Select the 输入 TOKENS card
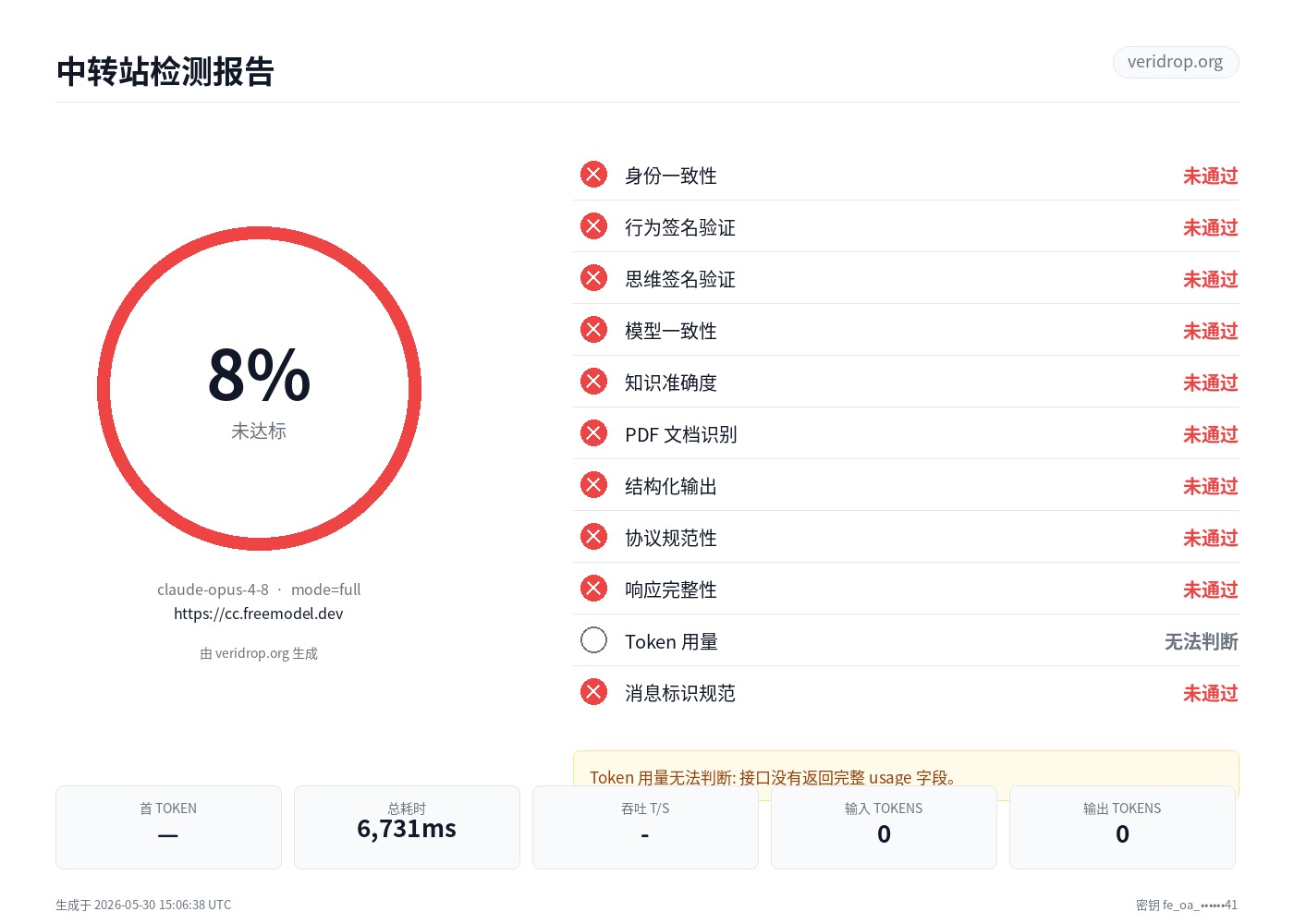The width and height of the screenshot is (1294, 924). pyautogui.click(x=884, y=827)
